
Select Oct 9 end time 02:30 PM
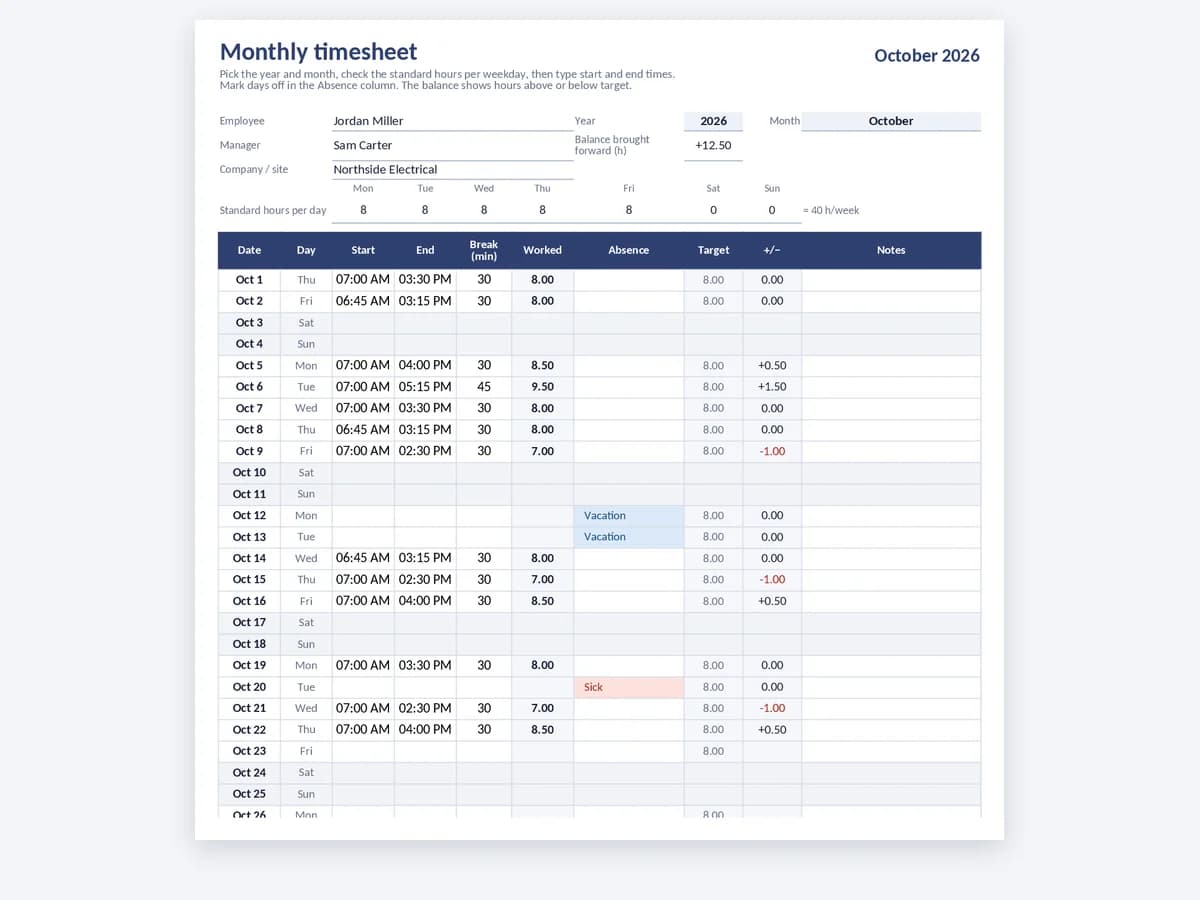pyautogui.click(x=425, y=451)
